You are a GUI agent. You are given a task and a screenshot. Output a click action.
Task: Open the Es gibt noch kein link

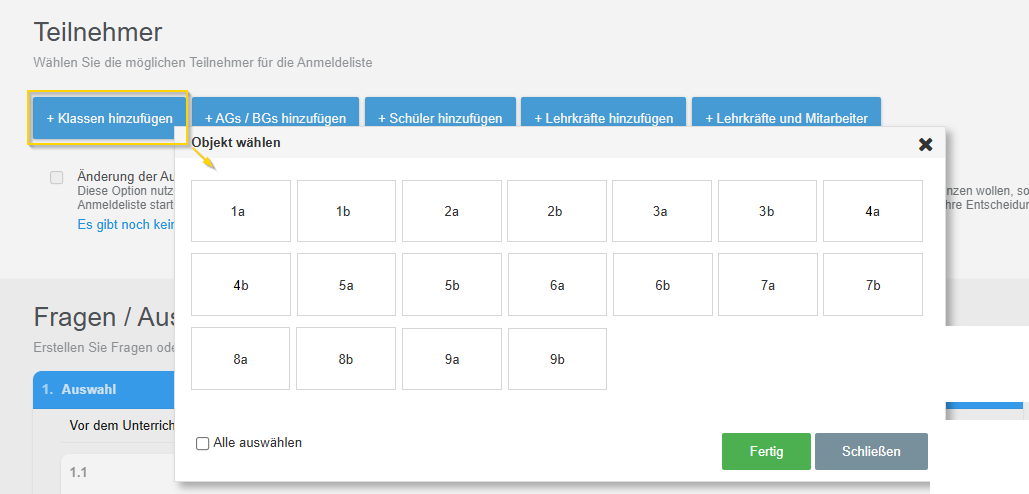(x=126, y=225)
